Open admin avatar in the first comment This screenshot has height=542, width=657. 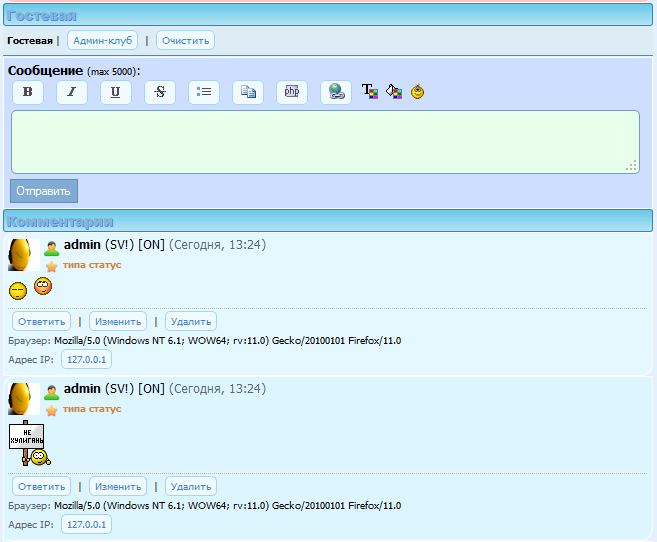(x=24, y=255)
